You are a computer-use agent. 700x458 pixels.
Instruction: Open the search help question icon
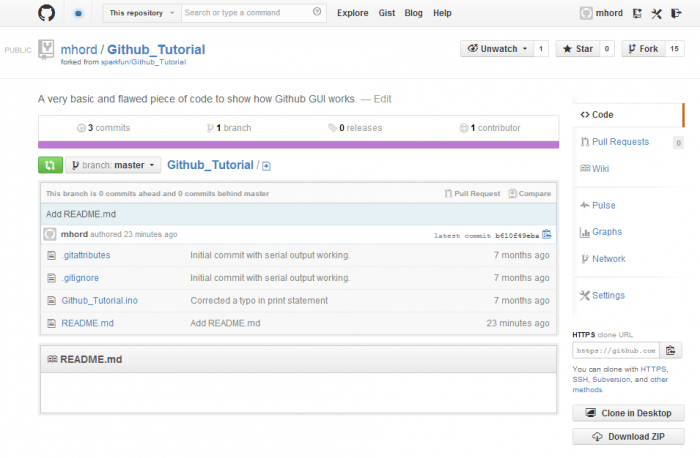[317, 12]
